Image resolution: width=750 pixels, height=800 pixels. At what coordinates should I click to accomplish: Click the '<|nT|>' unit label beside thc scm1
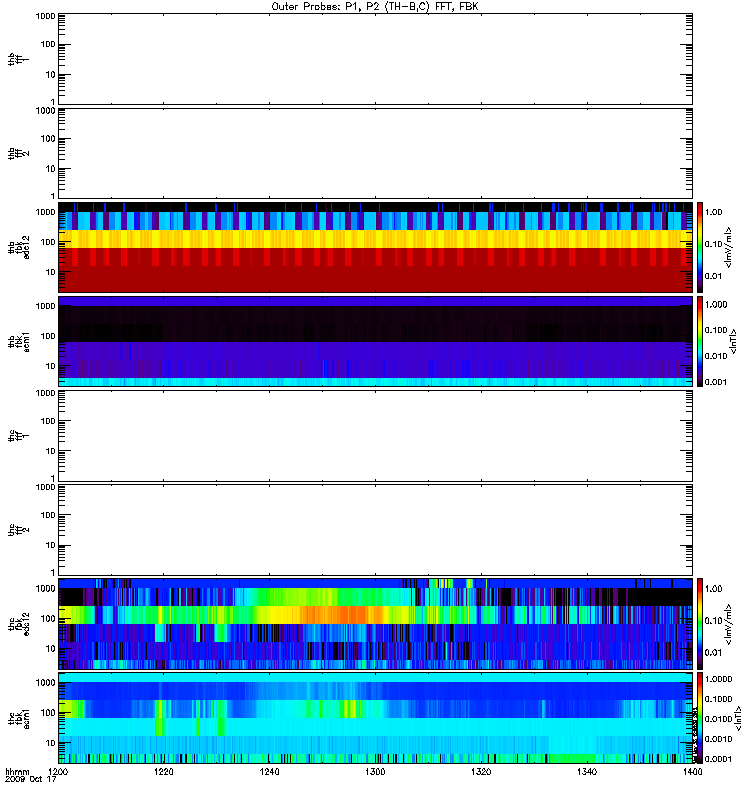(x=738, y=718)
